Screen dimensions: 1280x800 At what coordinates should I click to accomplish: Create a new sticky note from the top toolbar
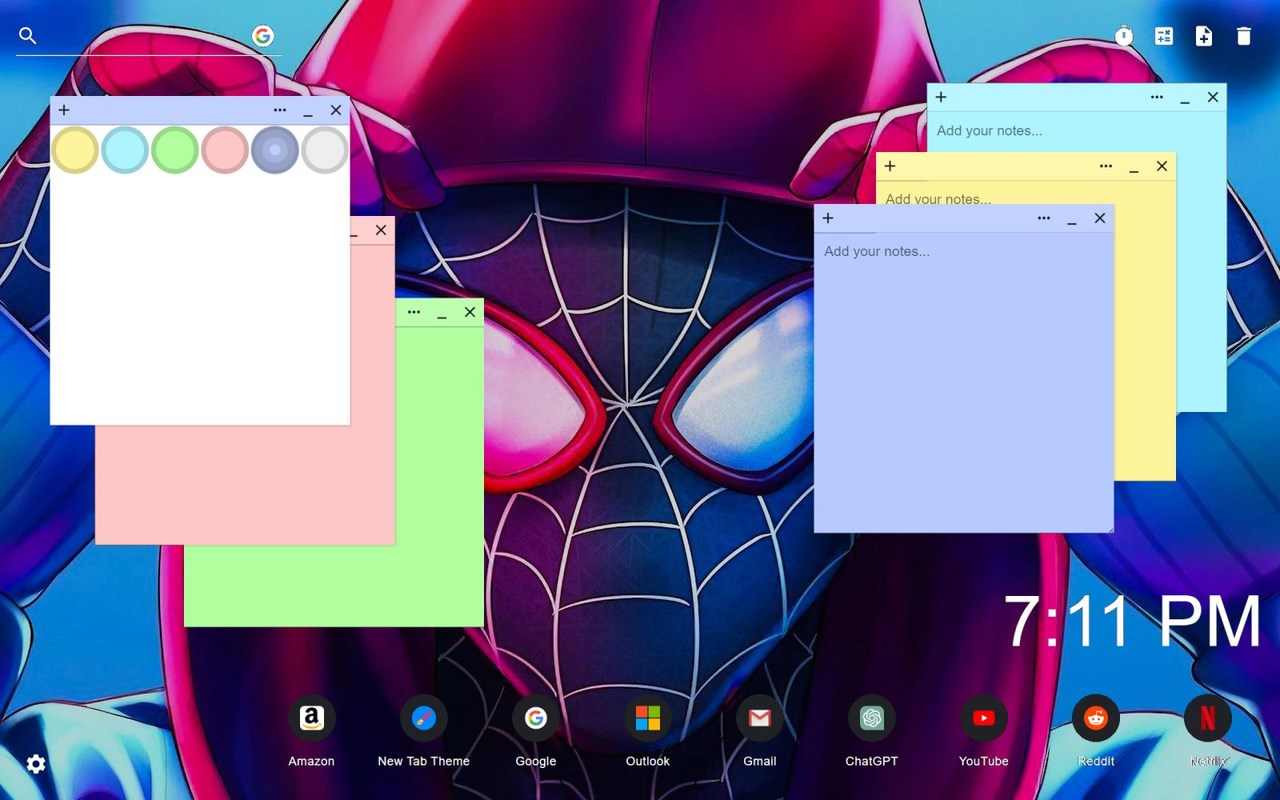[1204, 36]
